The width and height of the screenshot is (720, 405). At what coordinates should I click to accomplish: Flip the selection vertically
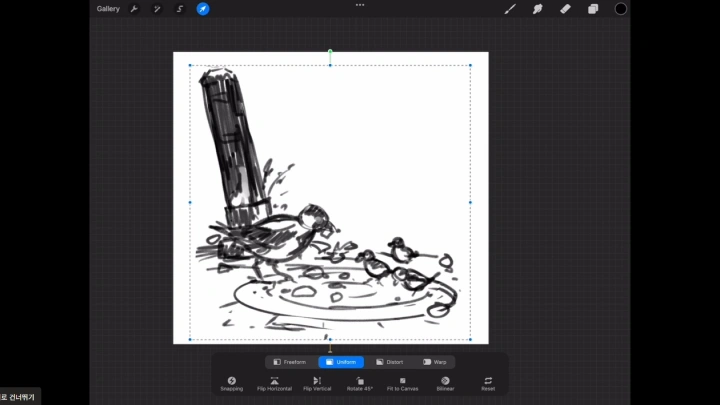(317, 384)
